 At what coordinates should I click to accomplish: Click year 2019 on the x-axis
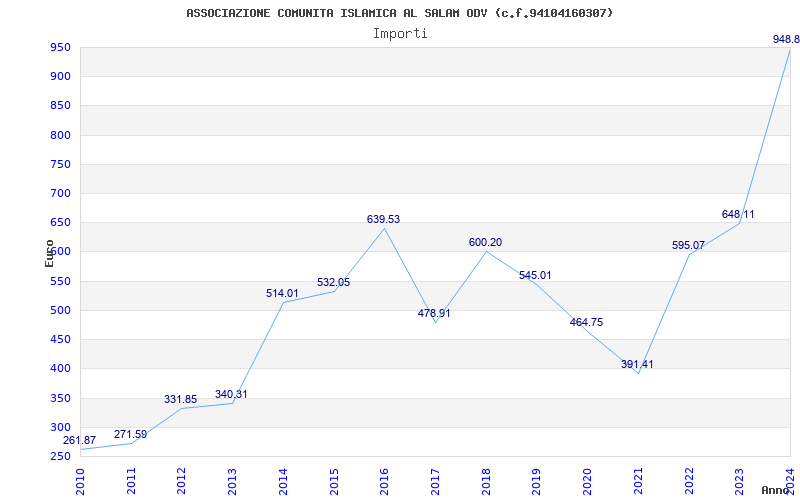coord(536,482)
